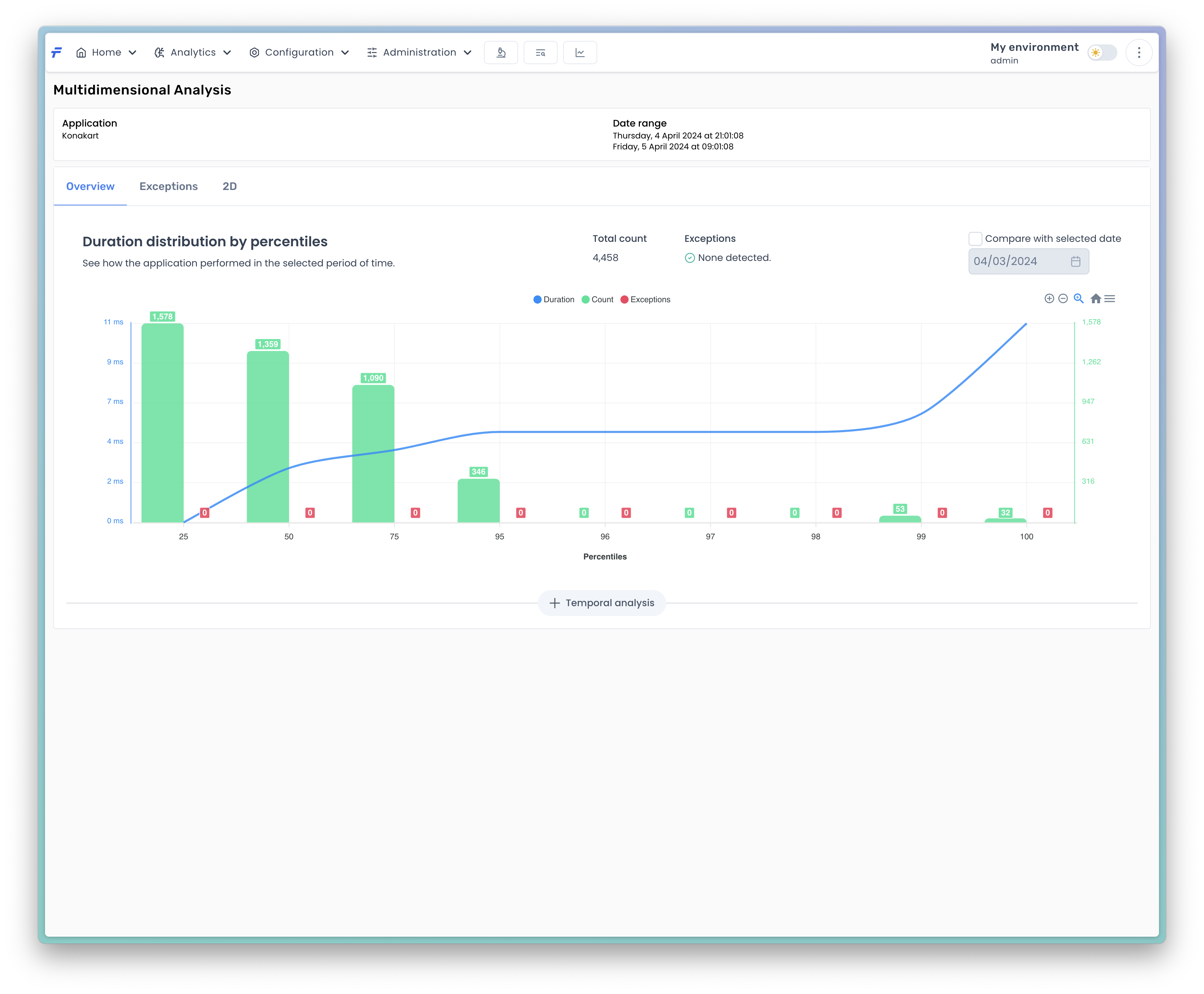The width and height of the screenshot is (1204, 994).
Task: Open the Administration menu
Action: (419, 53)
